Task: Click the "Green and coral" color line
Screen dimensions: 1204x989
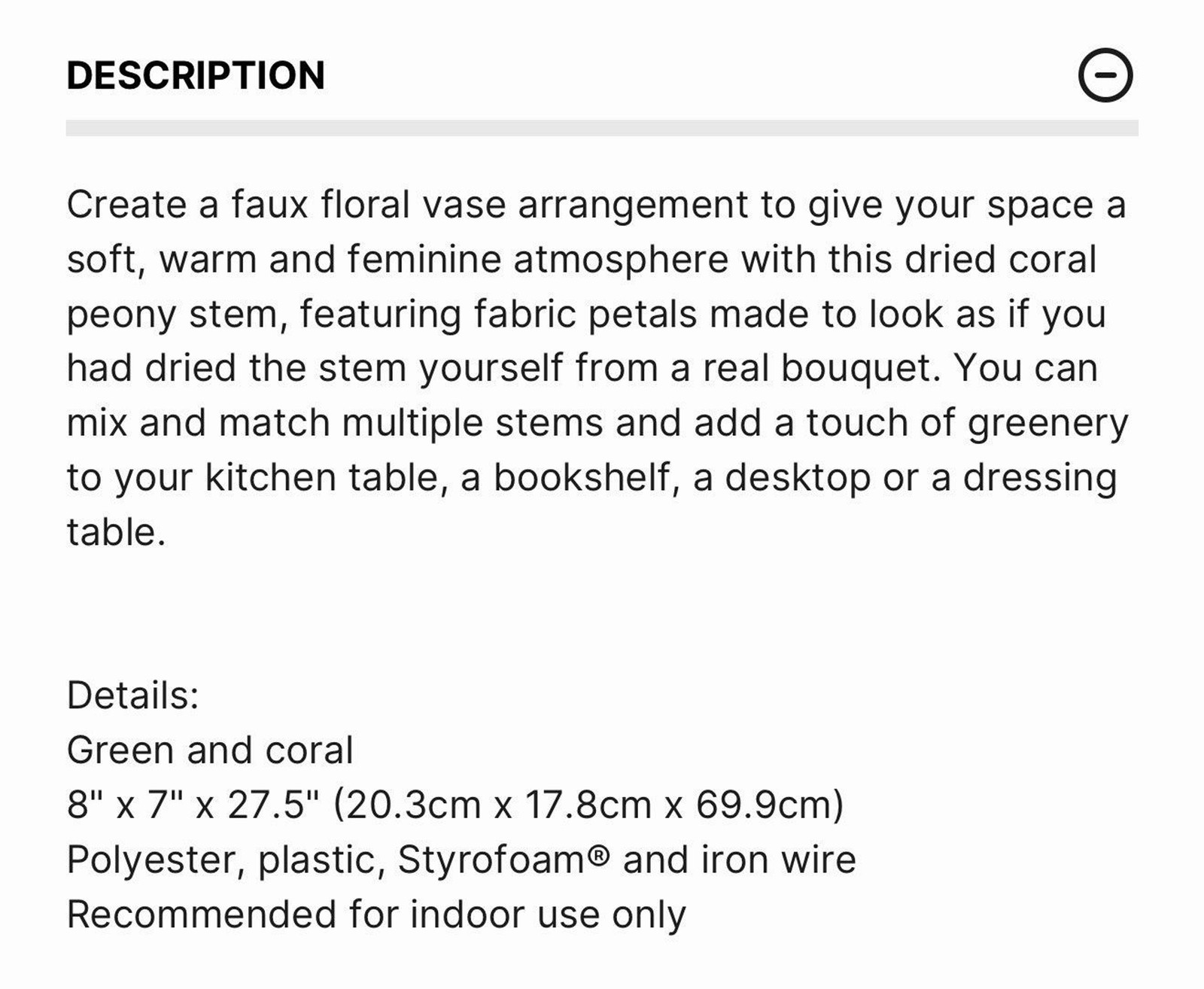Action: pos(210,750)
